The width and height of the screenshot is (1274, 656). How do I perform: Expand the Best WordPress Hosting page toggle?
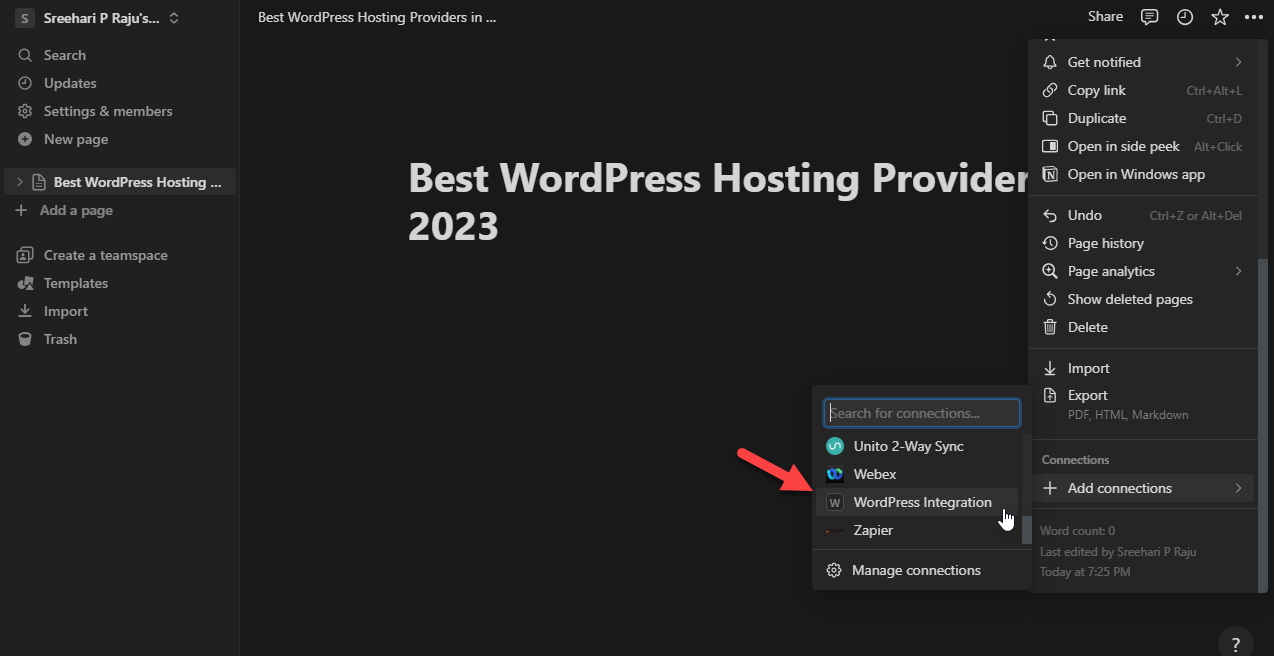point(19,182)
